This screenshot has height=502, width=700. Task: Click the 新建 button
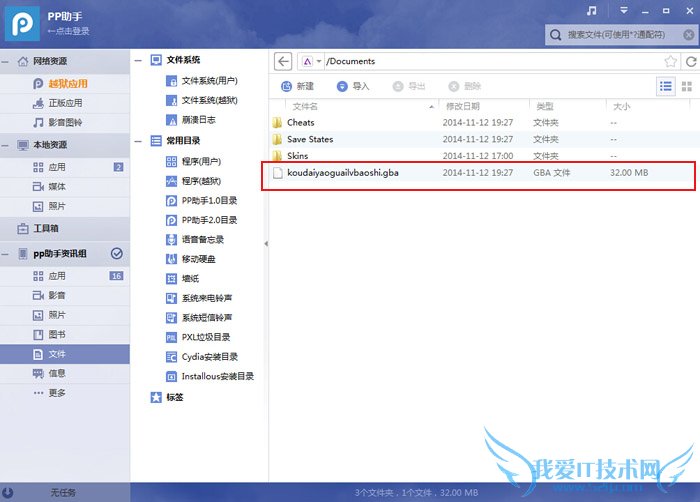297,86
